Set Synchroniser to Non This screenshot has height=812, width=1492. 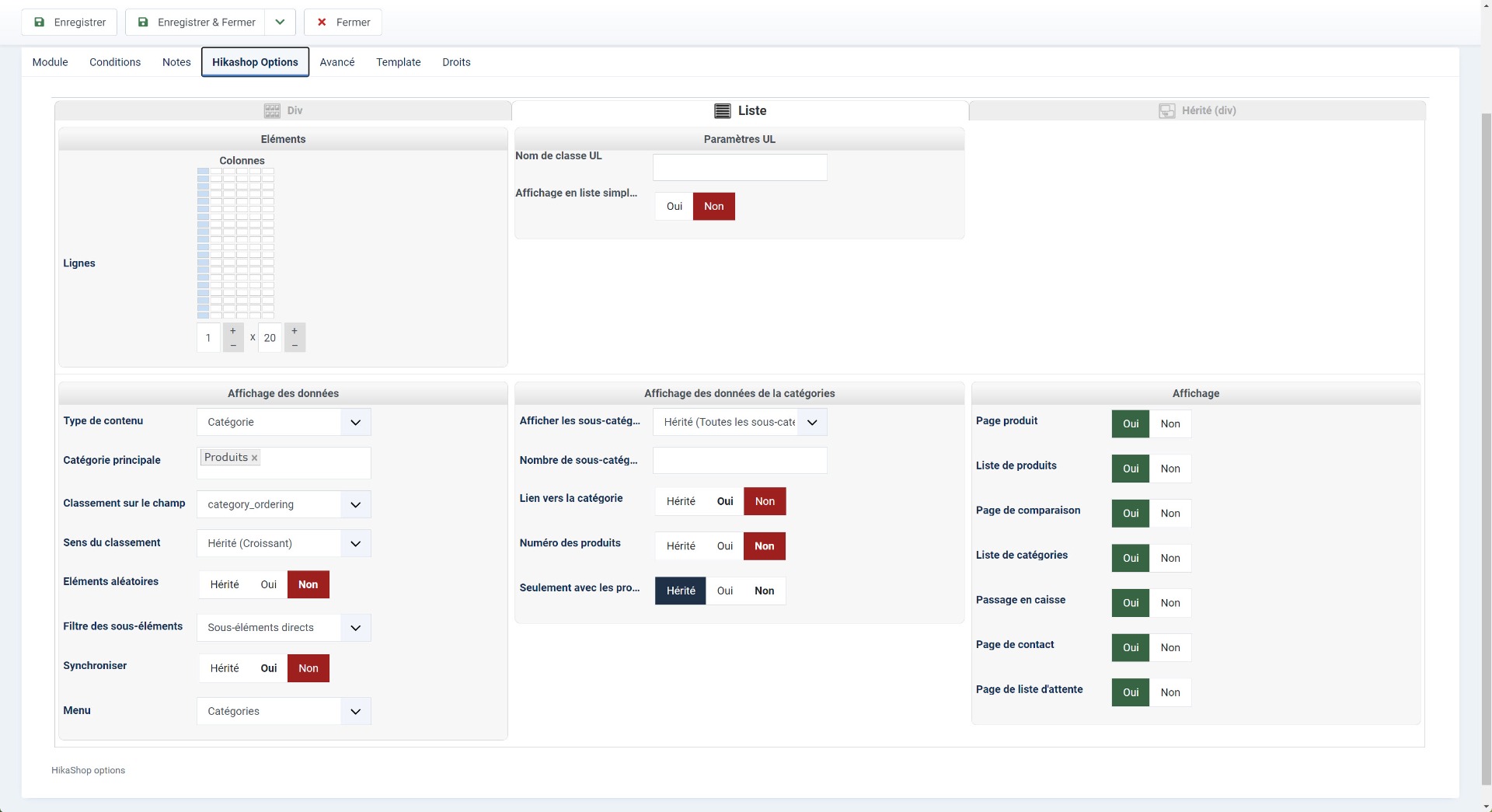309,668
